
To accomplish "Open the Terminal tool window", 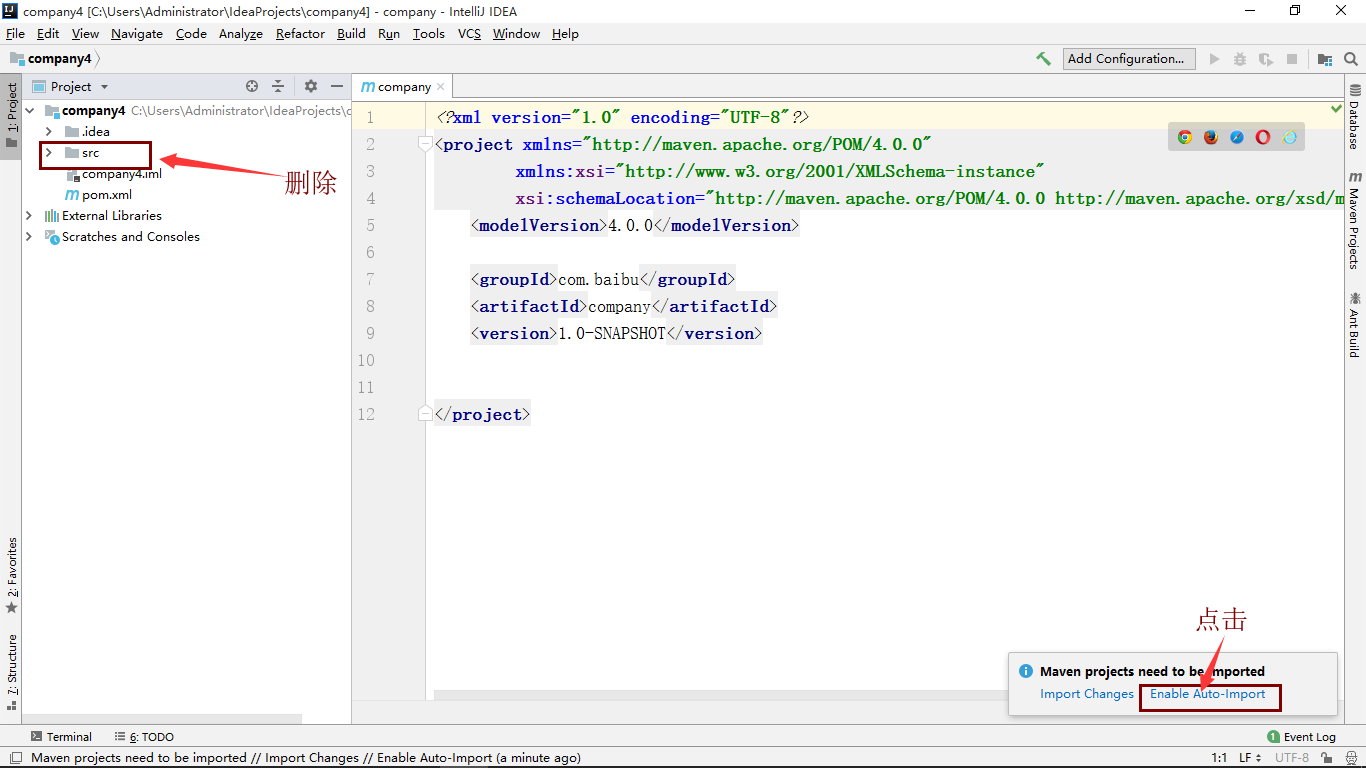I will tap(61, 737).
